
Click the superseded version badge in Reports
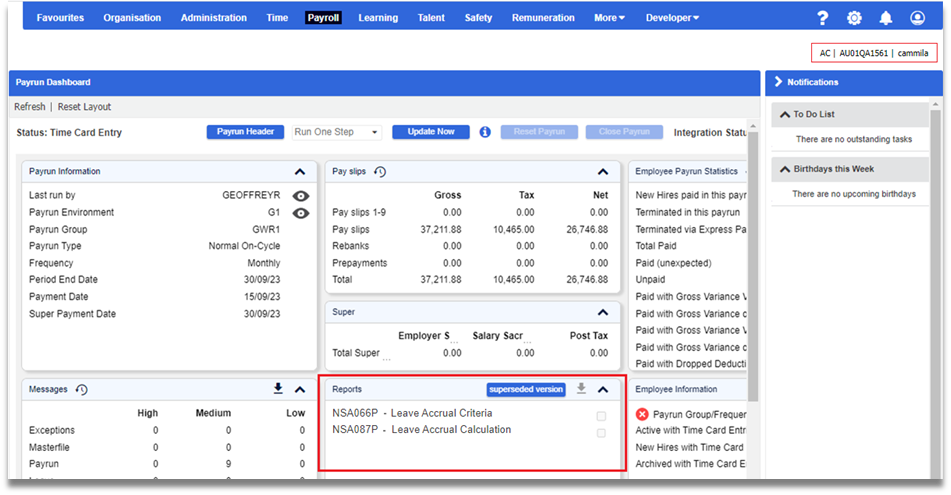pyautogui.click(x=526, y=390)
